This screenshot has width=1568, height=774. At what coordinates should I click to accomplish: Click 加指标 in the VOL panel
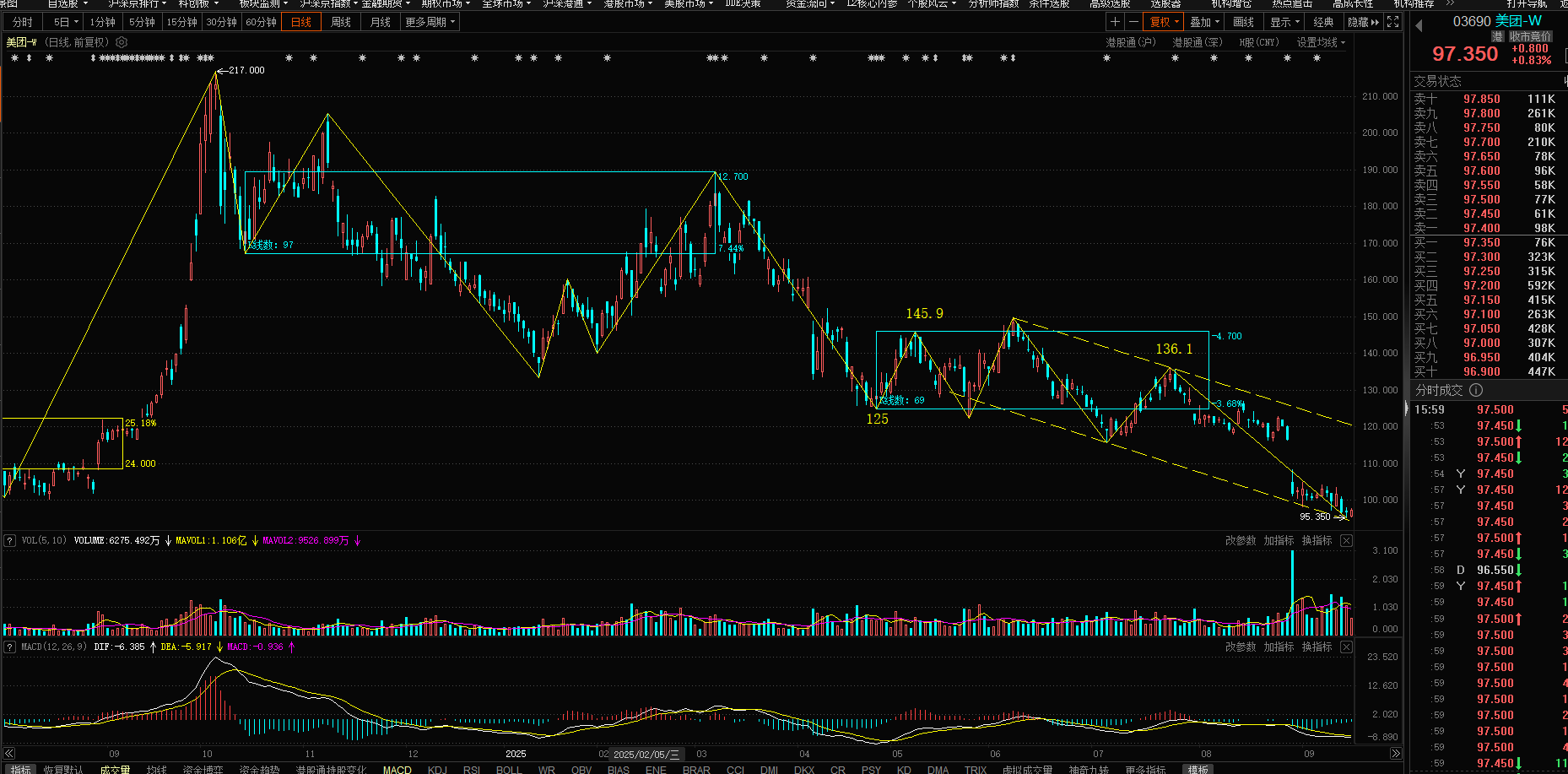(x=1279, y=540)
